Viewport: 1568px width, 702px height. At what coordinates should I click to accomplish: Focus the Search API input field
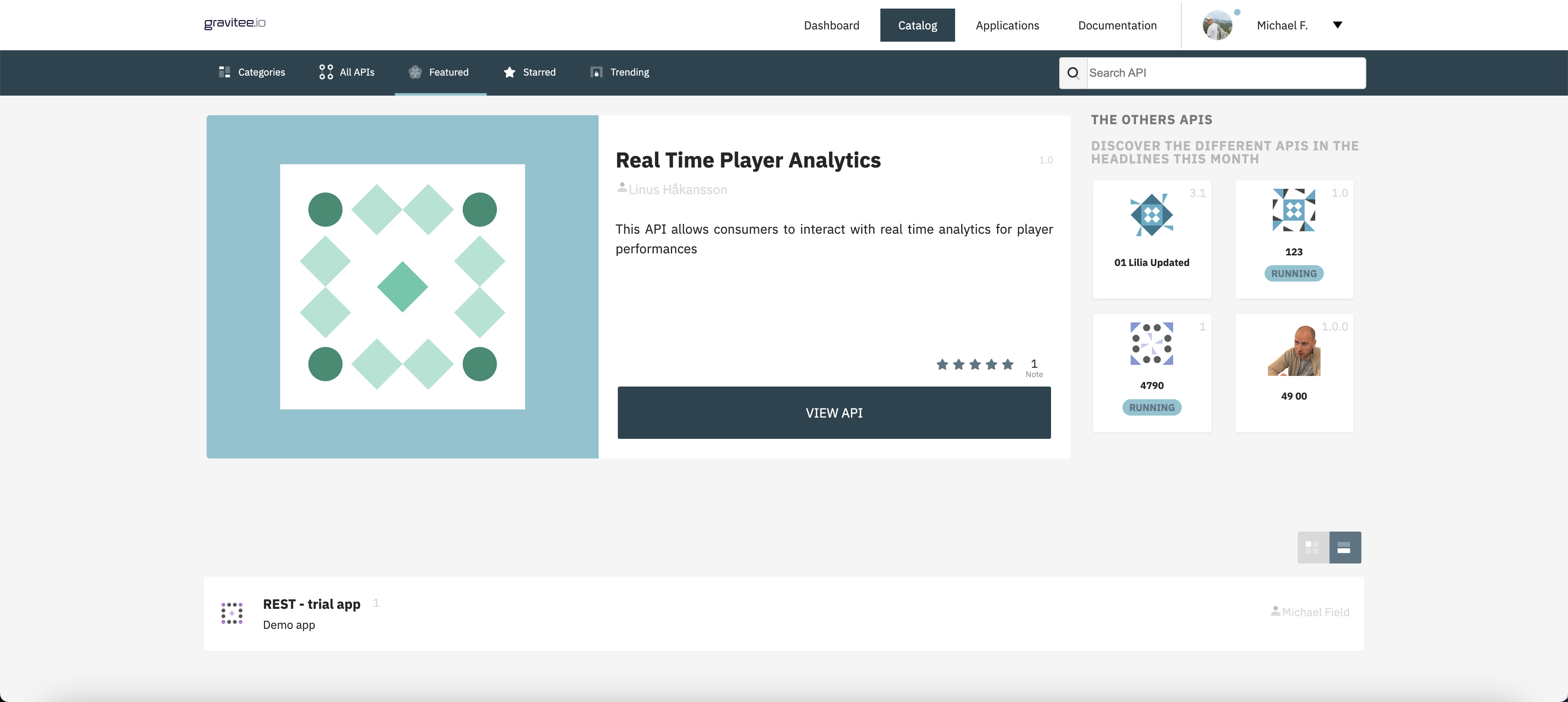[1225, 73]
